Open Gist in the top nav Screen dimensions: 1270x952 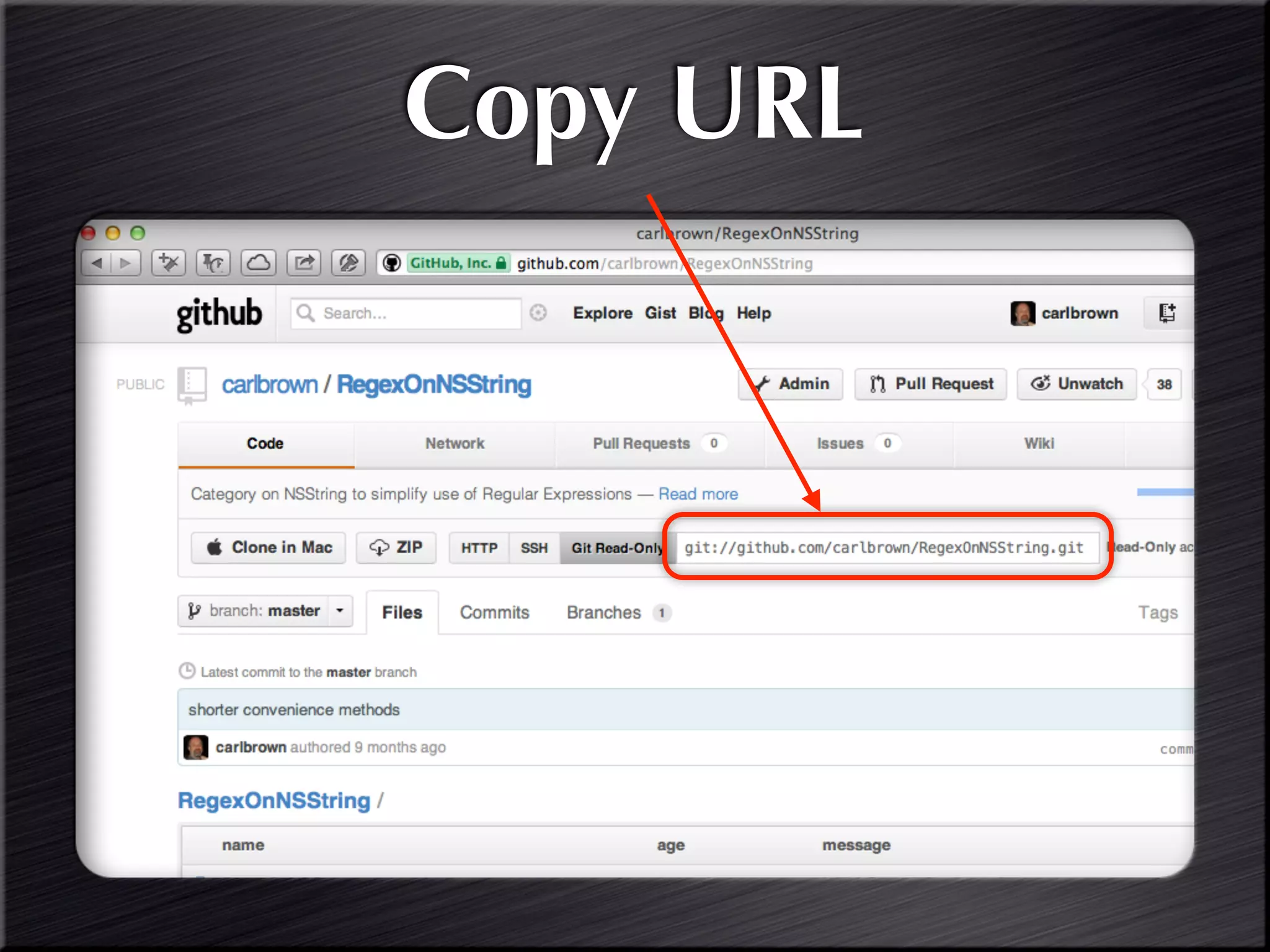660,314
